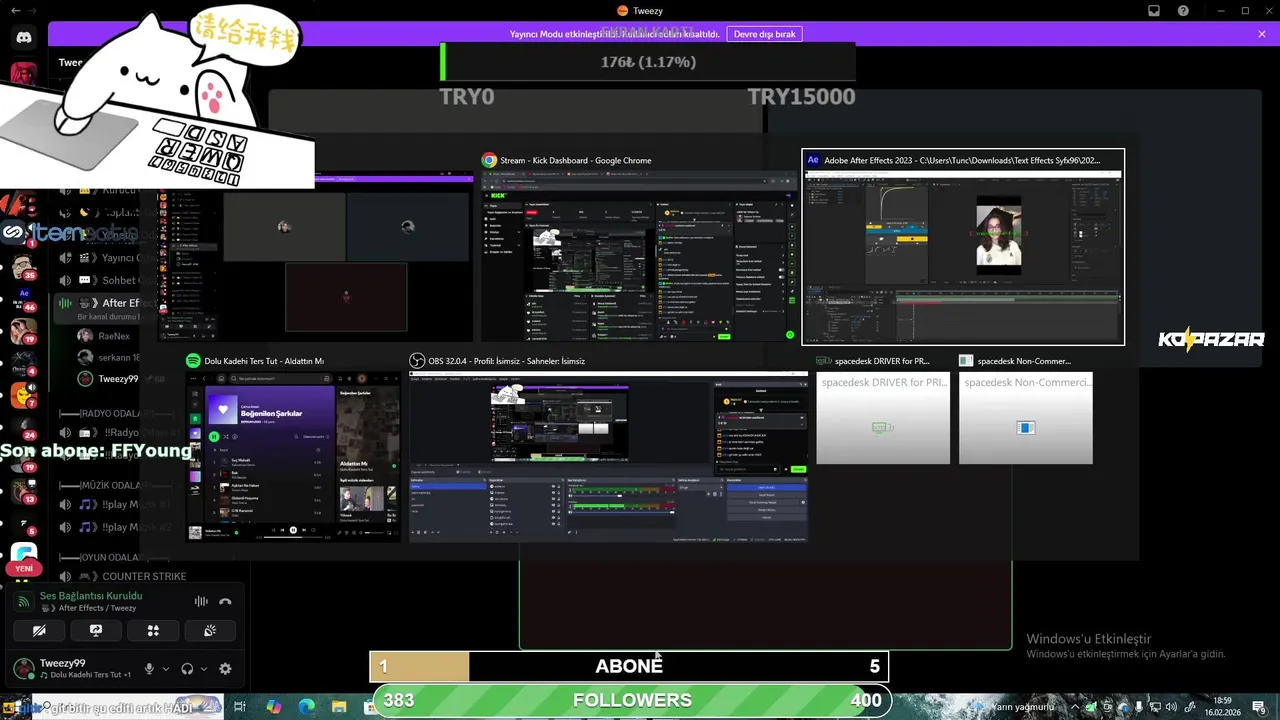Open server icon with badge 7

pos(23,397)
